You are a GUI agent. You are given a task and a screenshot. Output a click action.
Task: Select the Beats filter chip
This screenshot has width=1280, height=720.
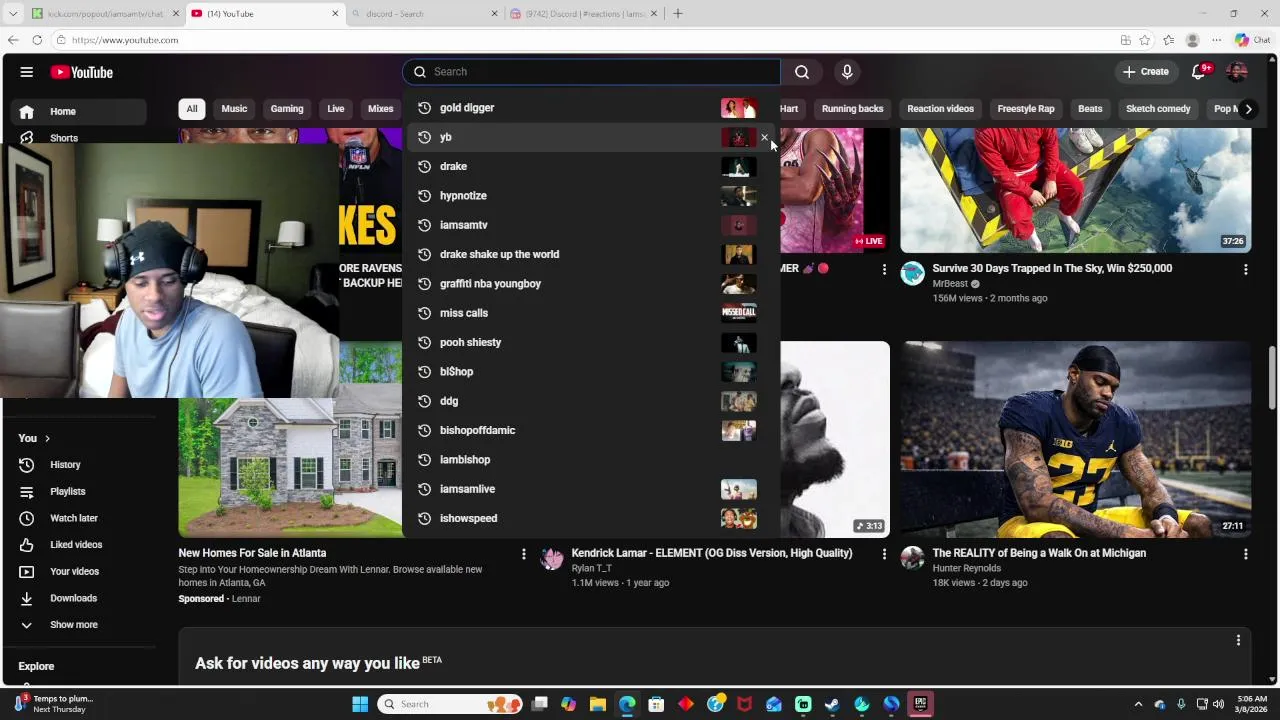[x=1091, y=109]
